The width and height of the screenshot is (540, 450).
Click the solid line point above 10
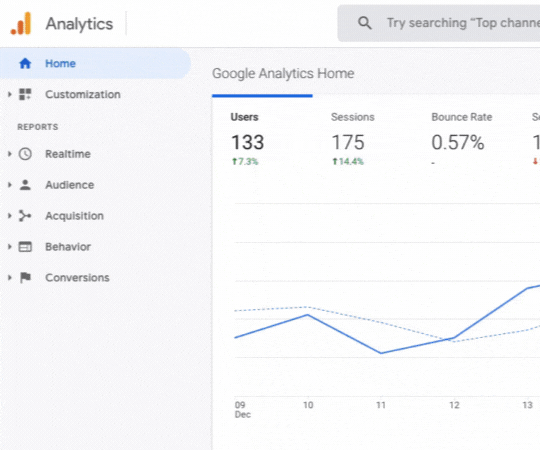tap(308, 315)
